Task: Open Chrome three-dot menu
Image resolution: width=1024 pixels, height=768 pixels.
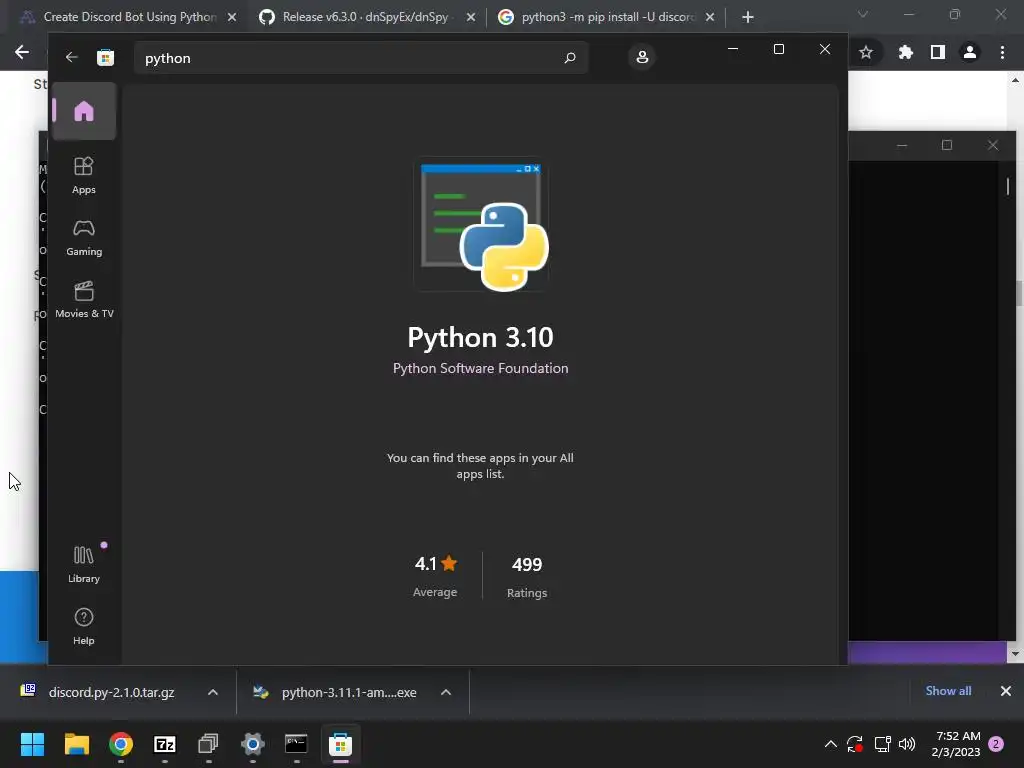Action: coord(1002,52)
